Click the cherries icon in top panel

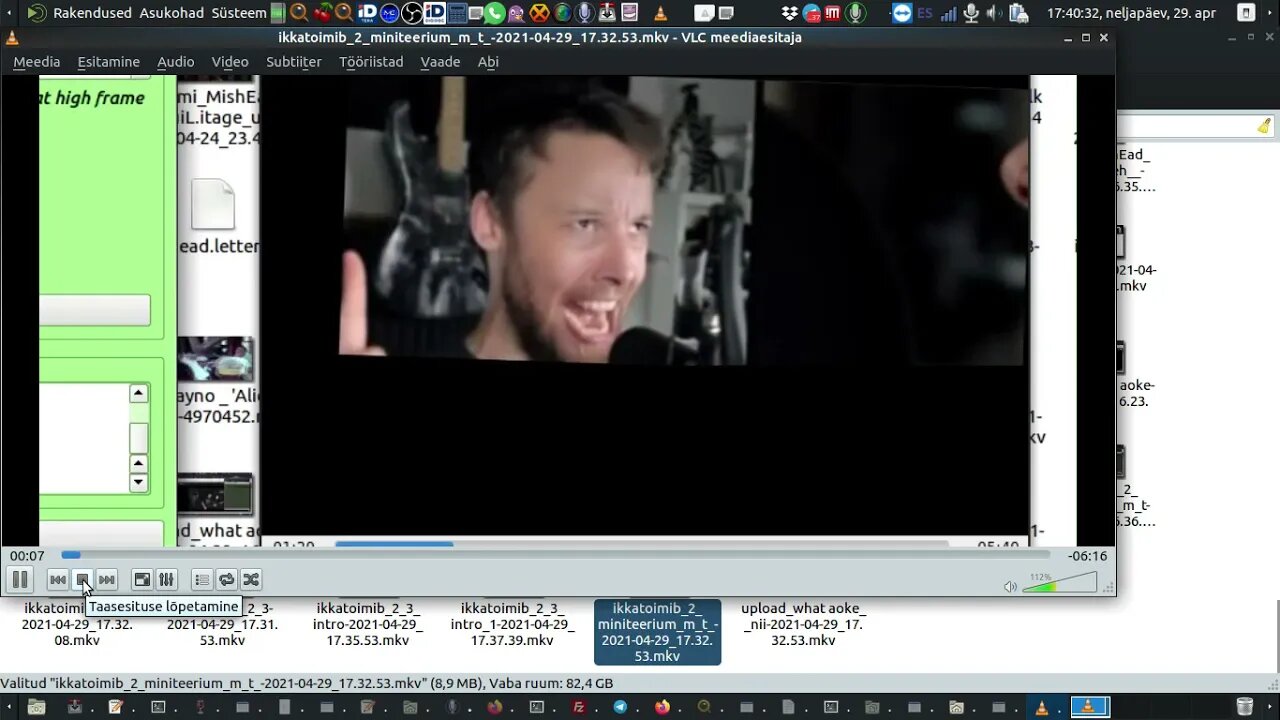323,13
